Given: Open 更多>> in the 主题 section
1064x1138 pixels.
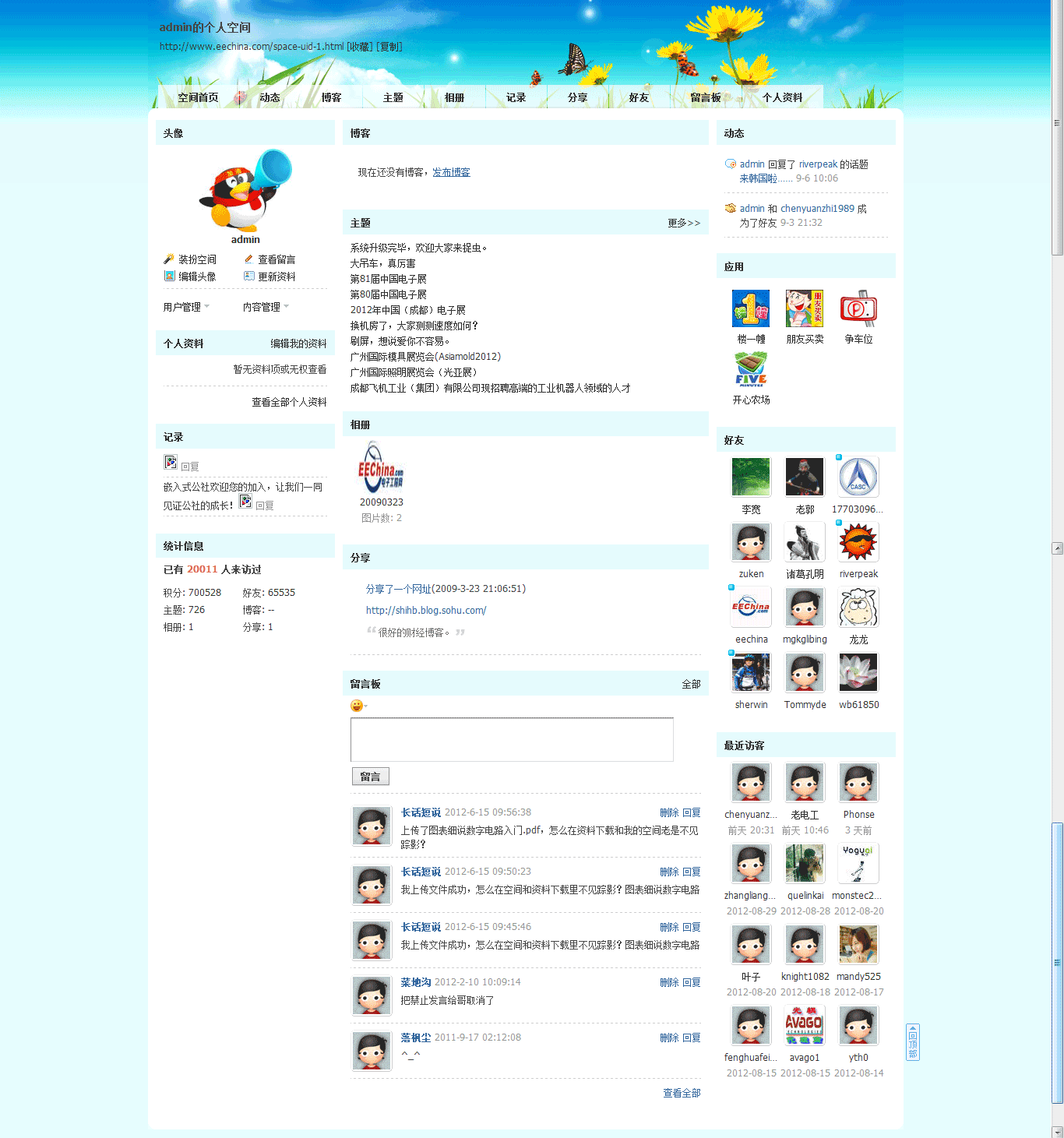Looking at the screenshot, I should click(683, 224).
